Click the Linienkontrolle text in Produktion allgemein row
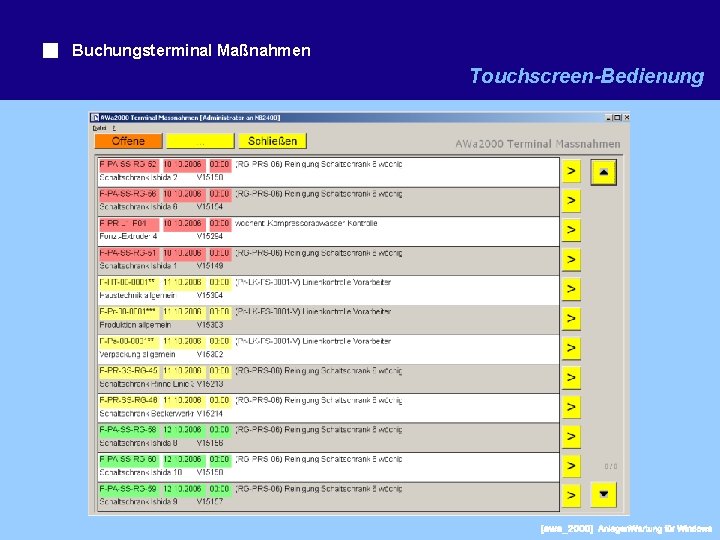This screenshot has height=540, width=720. tap(313, 312)
